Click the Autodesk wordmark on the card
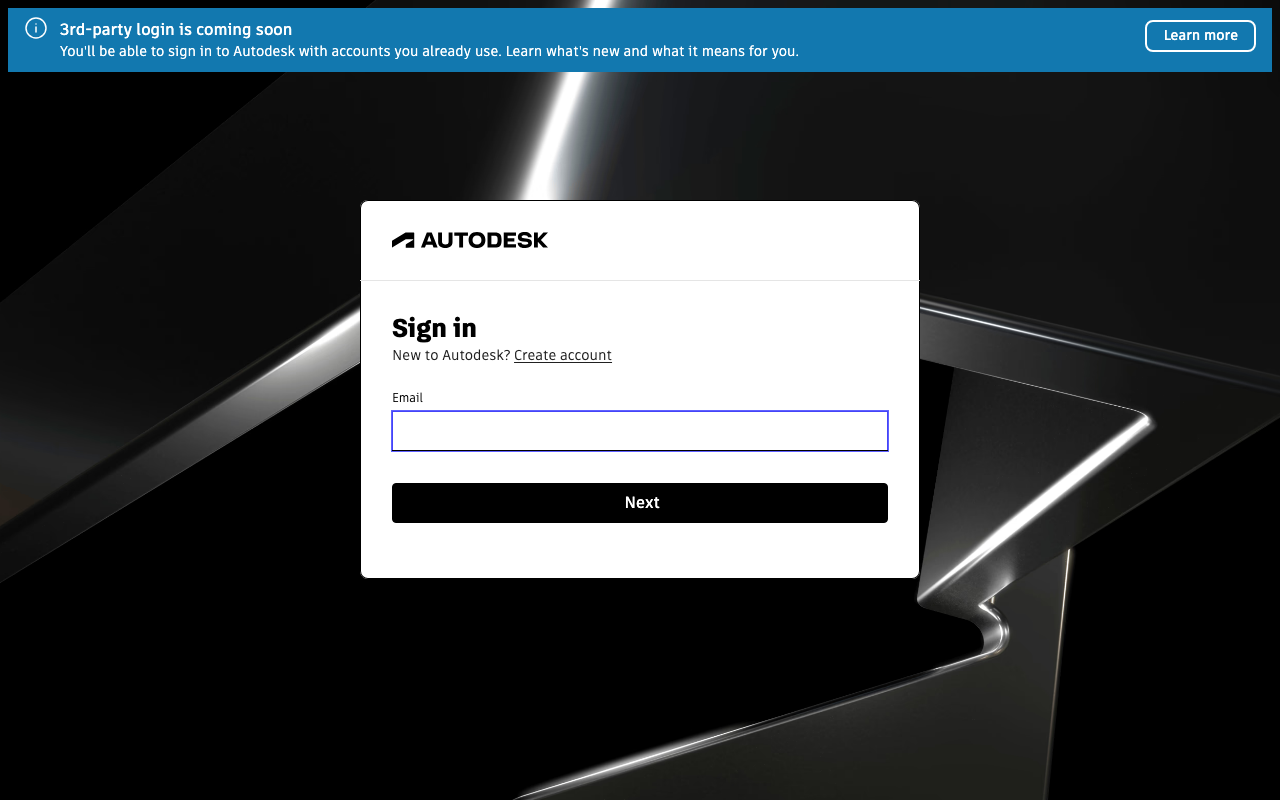Screen dimensions: 1280x800 (483, 239)
